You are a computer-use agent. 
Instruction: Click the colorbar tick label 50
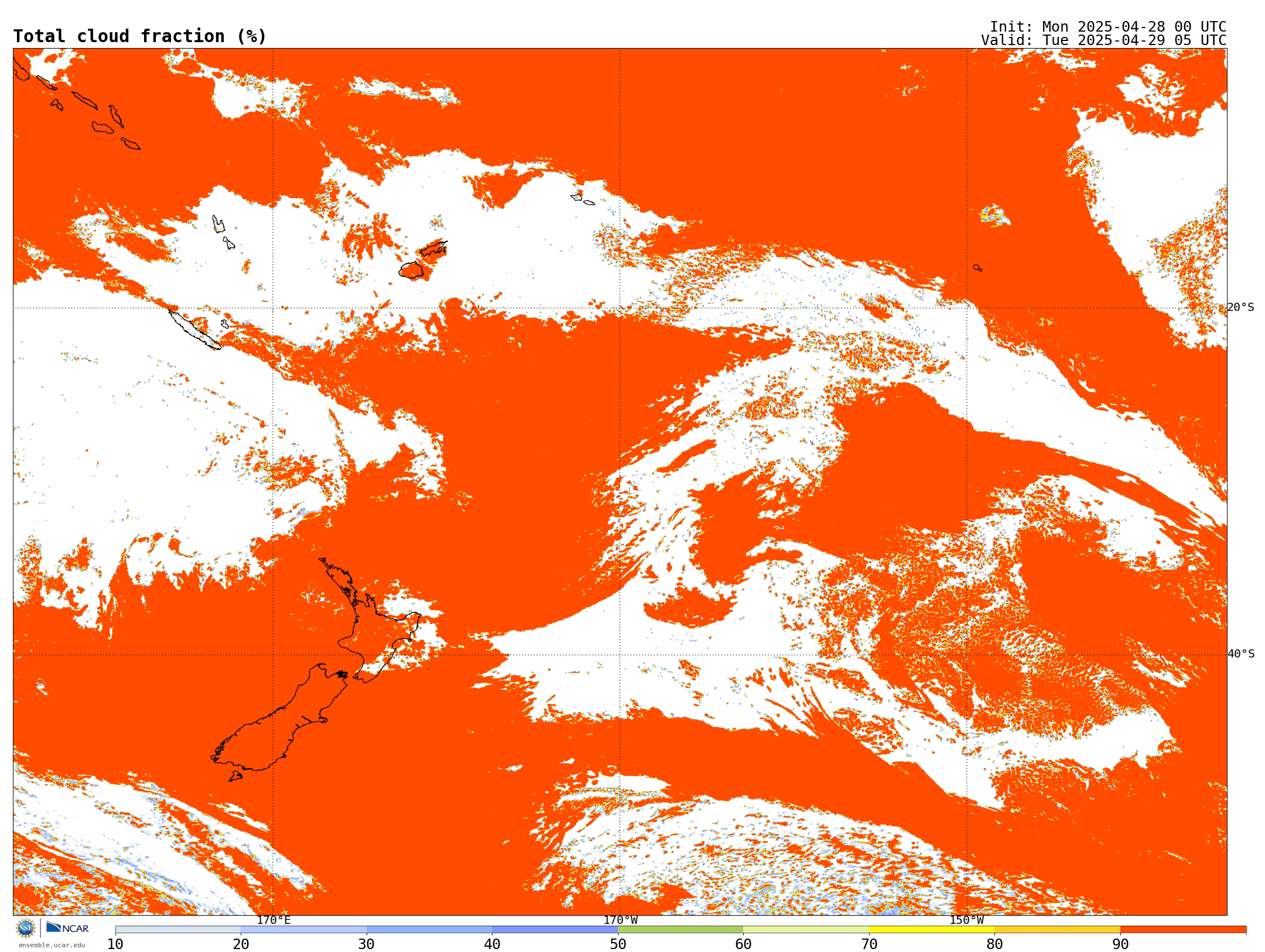point(618,944)
